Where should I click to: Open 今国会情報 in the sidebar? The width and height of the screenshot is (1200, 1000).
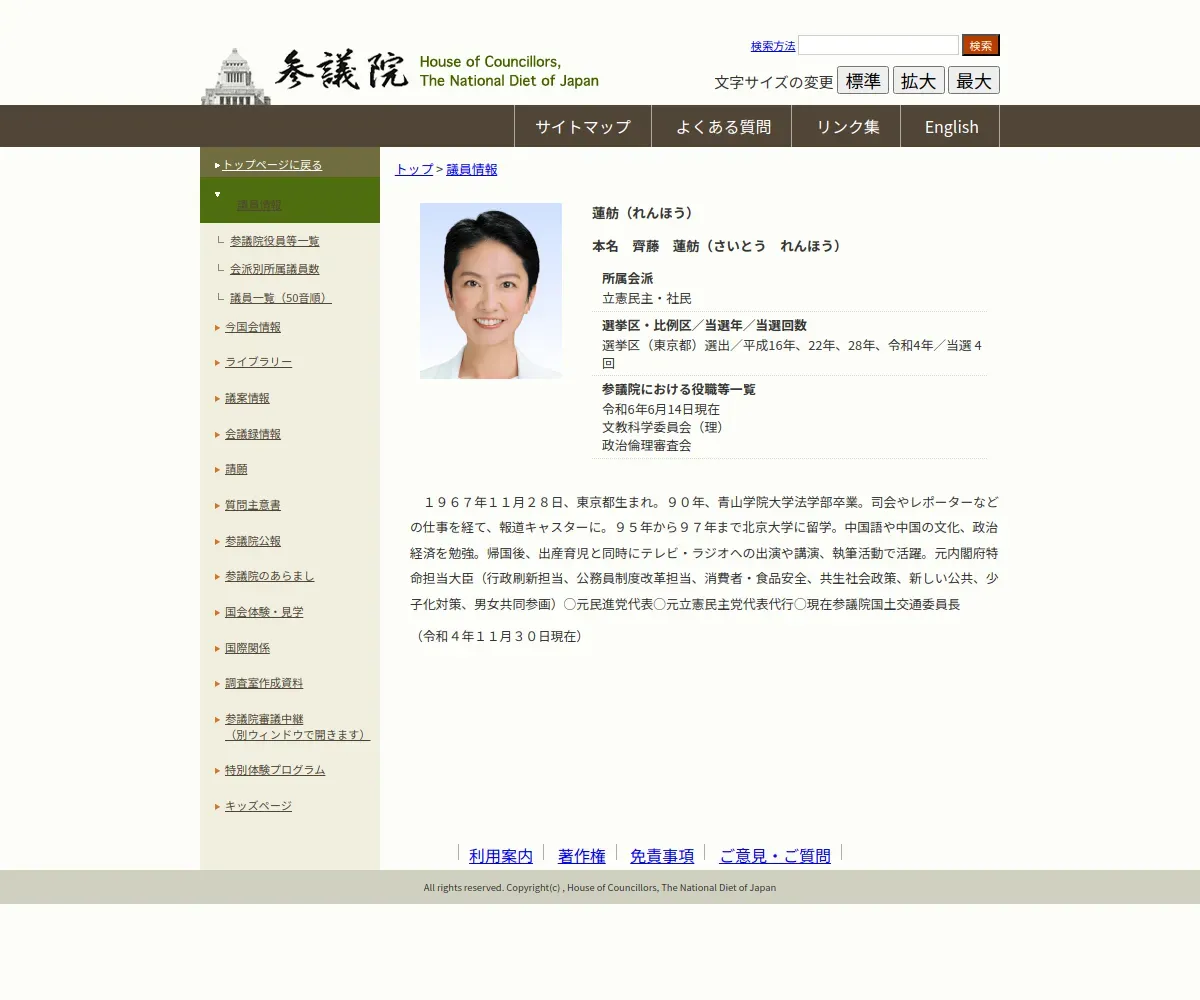pos(253,327)
